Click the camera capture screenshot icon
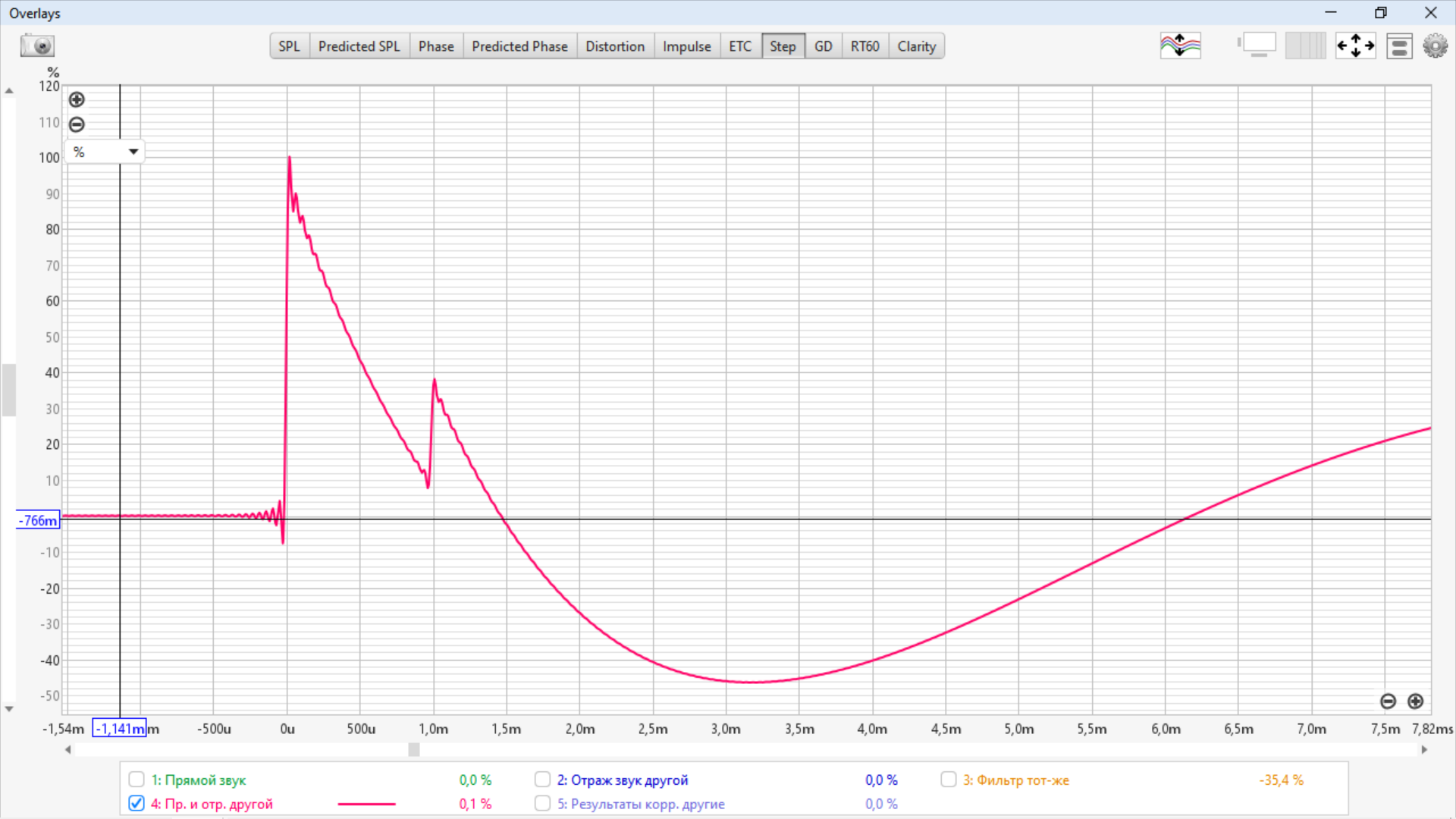1456x819 pixels. pyautogui.click(x=37, y=46)
